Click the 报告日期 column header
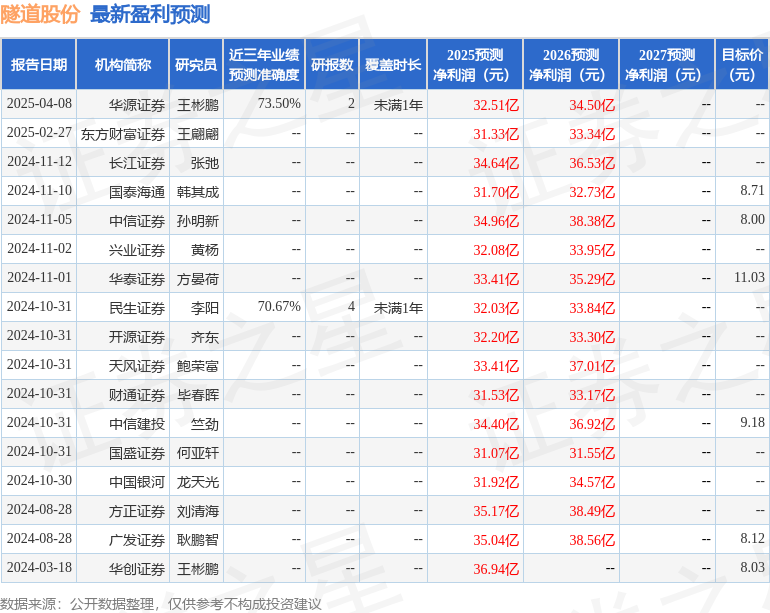Viewport: 770px width, 613px height. pyautogui.click(x=39, y=64)
